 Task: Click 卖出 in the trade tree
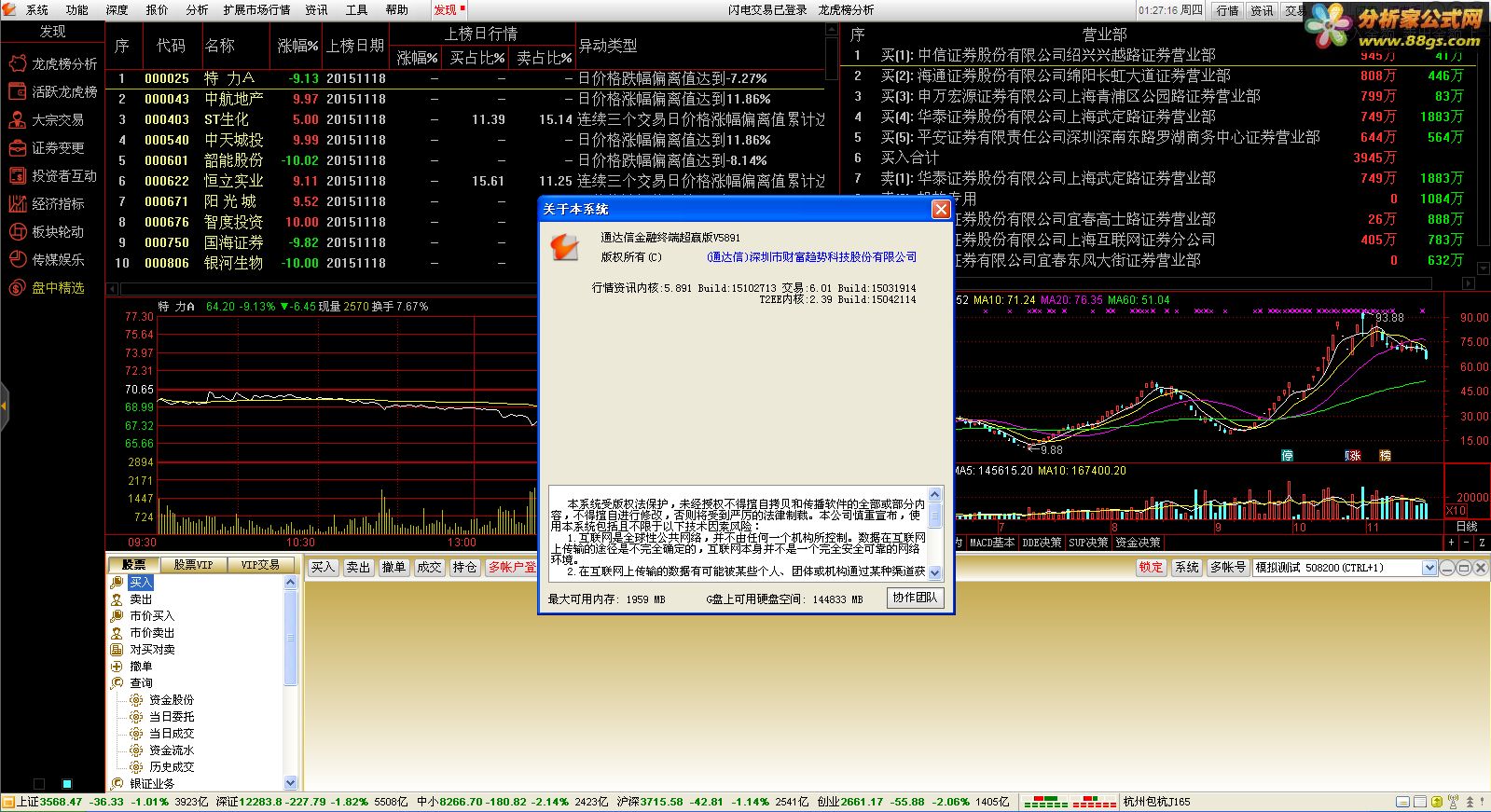(141, 599)
